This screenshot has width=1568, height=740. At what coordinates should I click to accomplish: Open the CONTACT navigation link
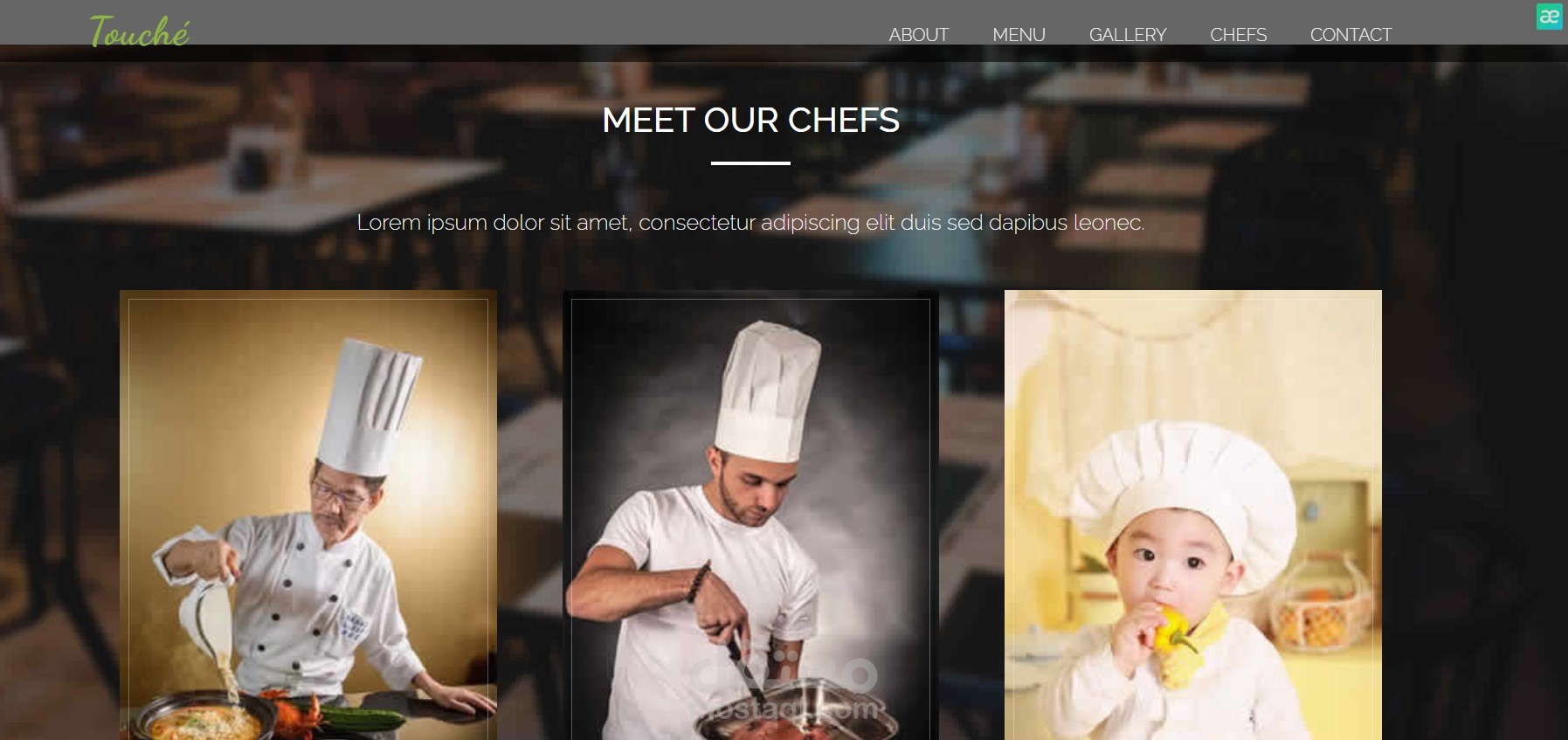[x=1350, y=35]
